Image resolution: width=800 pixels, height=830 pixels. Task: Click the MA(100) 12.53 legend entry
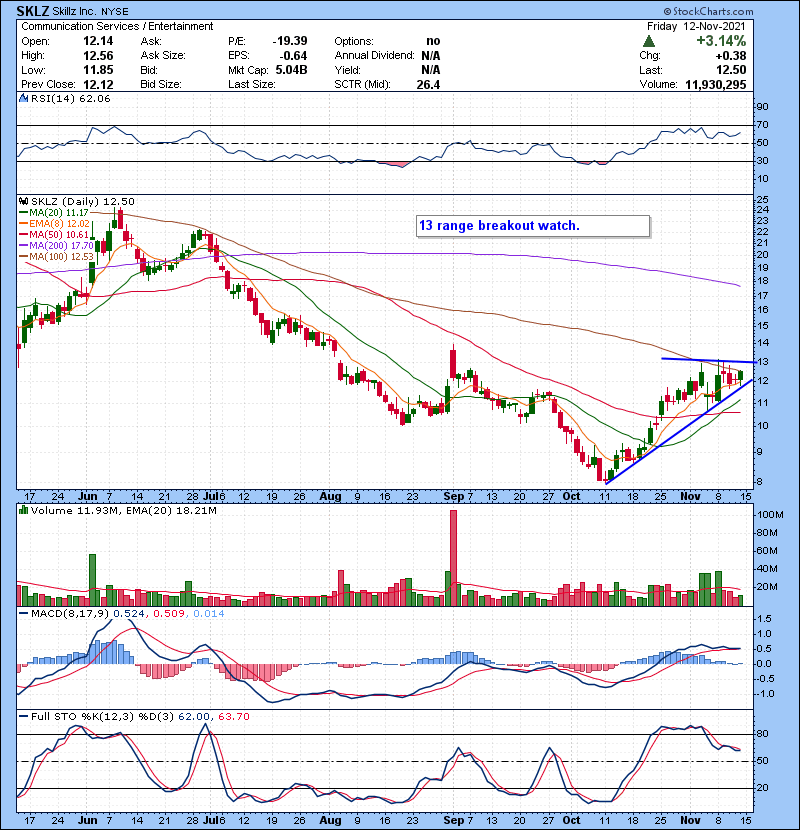click(56, 257)
